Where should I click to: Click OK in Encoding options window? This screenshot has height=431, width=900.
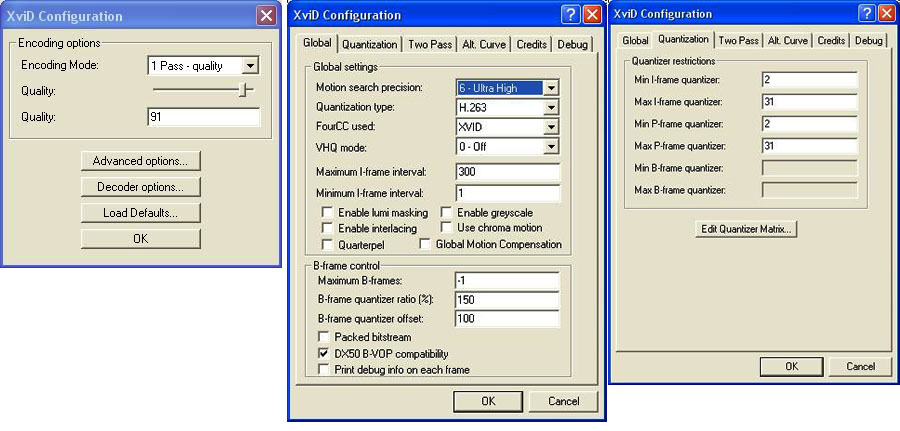(141, 239)
